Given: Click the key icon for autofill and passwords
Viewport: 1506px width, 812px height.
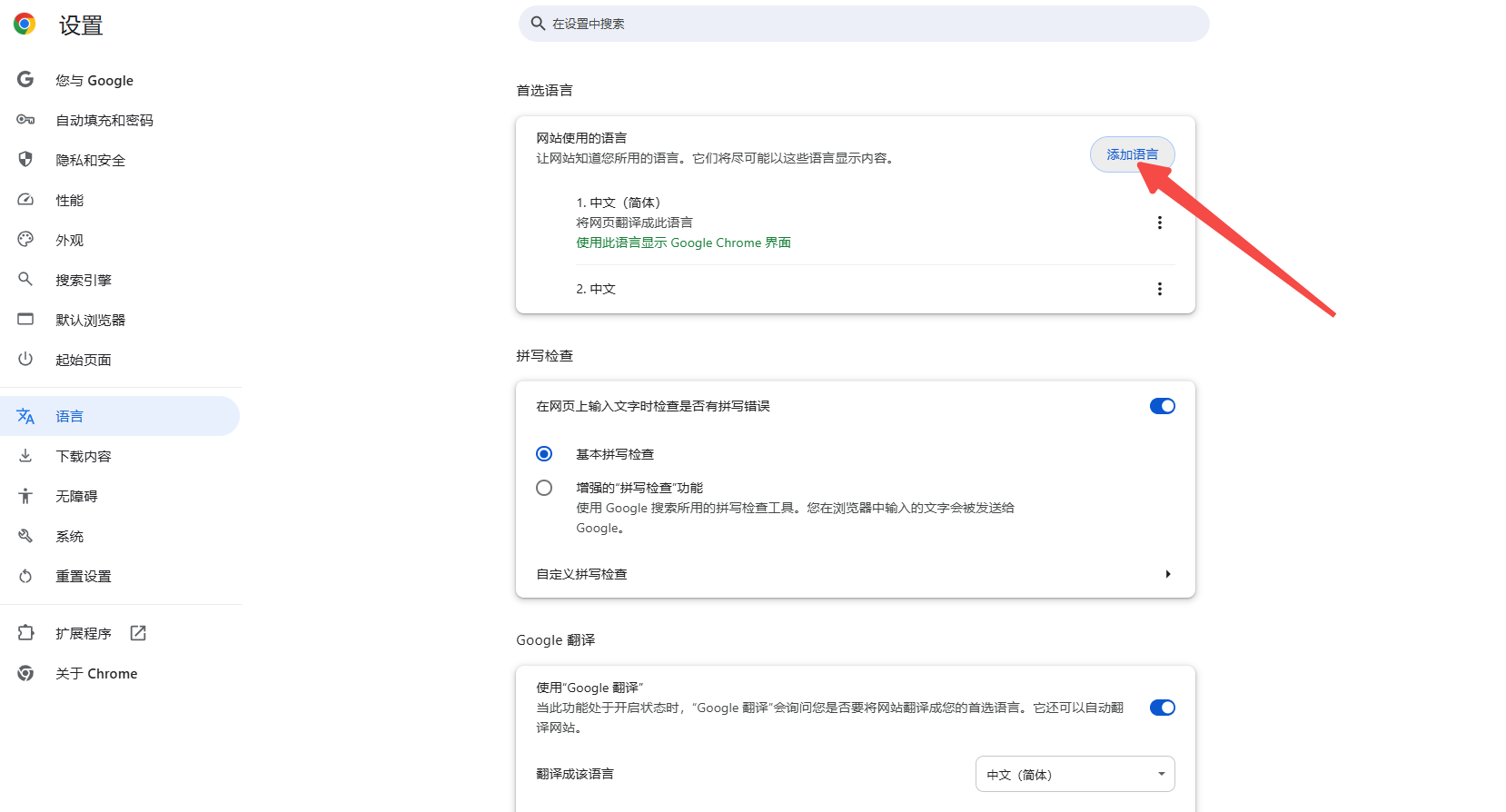Looking at the screenshot, I should pos(25,120).
